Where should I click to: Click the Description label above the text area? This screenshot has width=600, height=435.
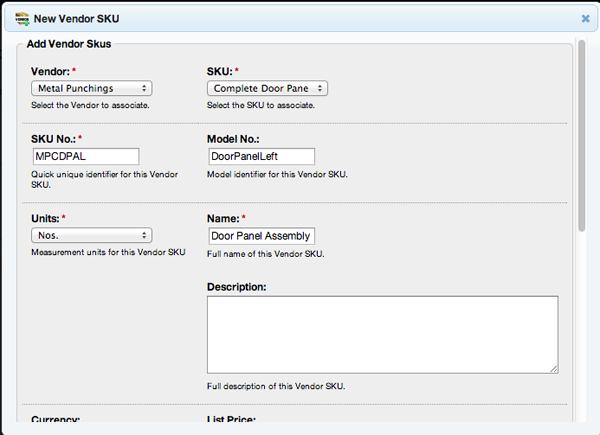coord(236,287)
